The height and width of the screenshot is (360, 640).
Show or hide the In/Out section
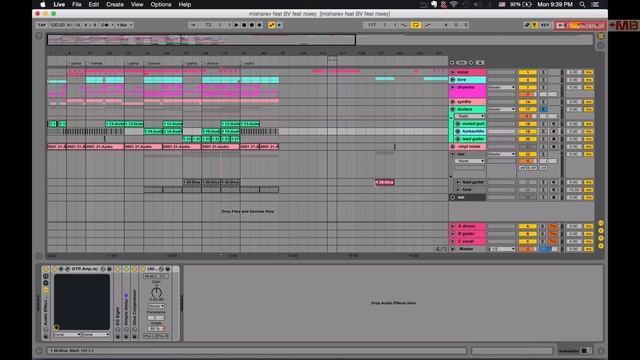pos(601,223)
